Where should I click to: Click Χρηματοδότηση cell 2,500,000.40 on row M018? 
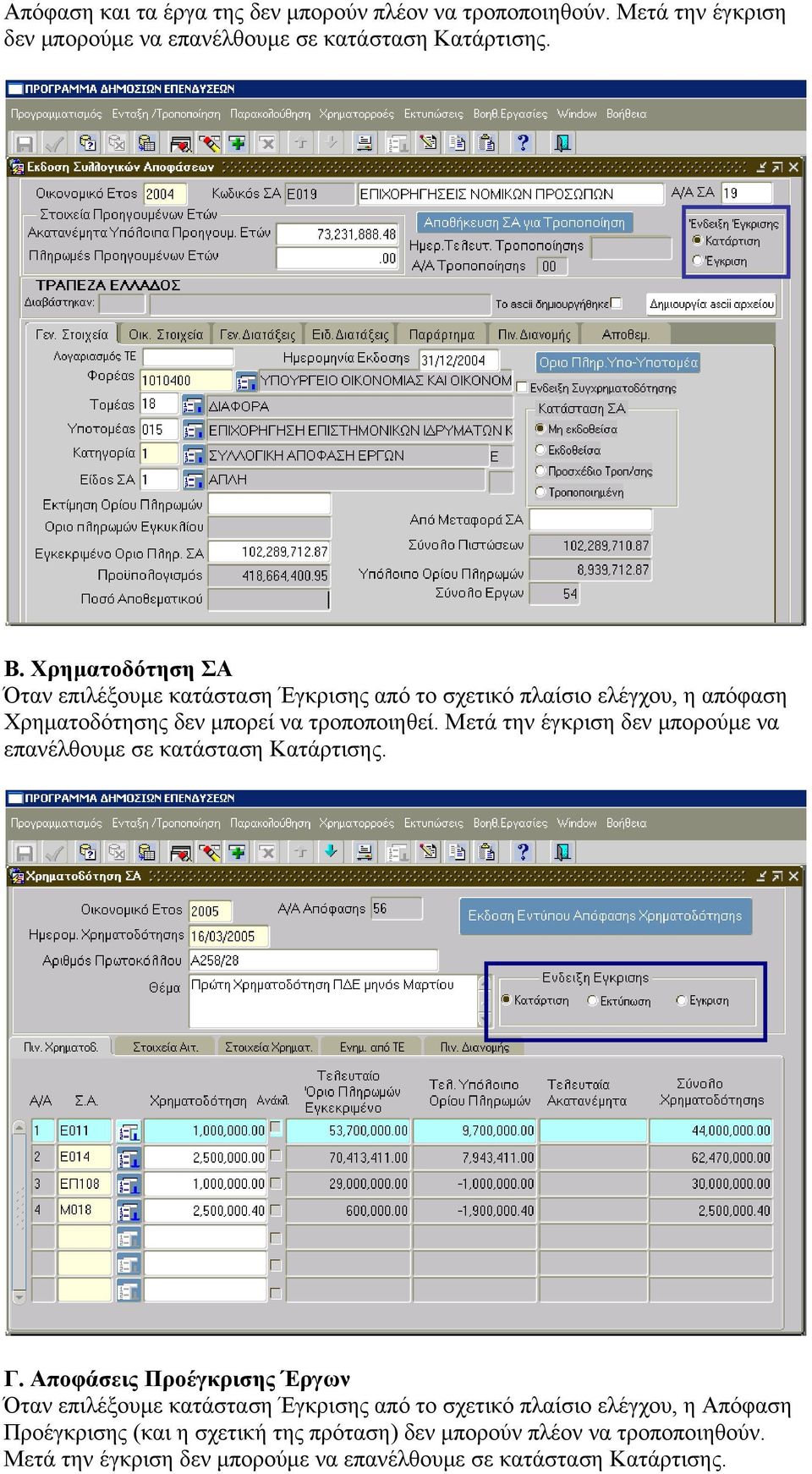coord(205,1211)
